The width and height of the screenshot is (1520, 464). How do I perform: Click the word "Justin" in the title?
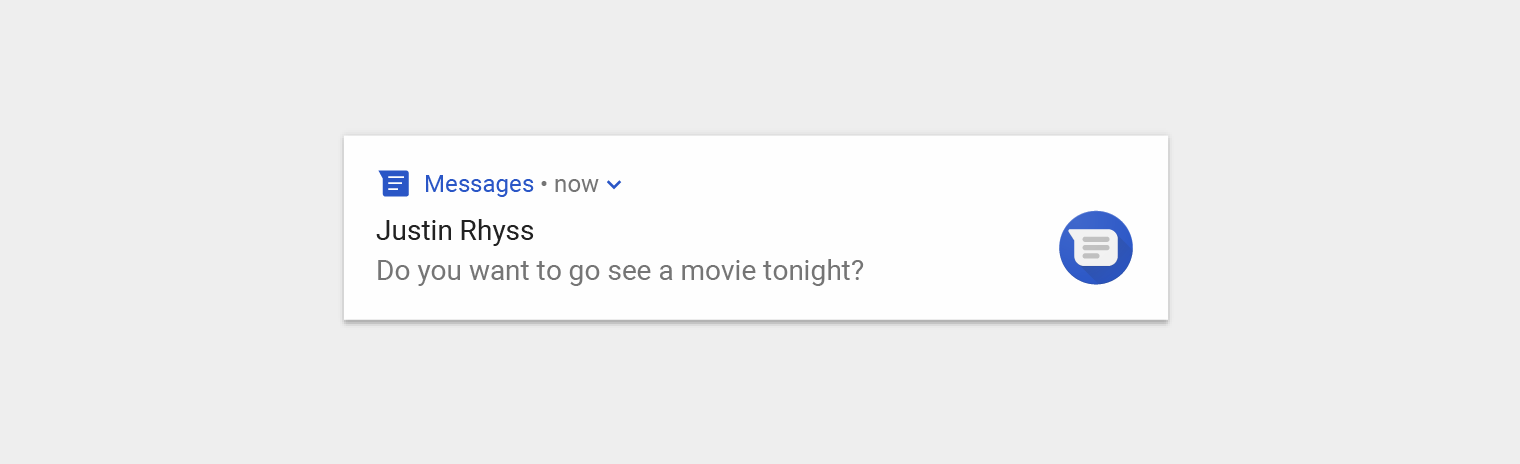[413, 231]
